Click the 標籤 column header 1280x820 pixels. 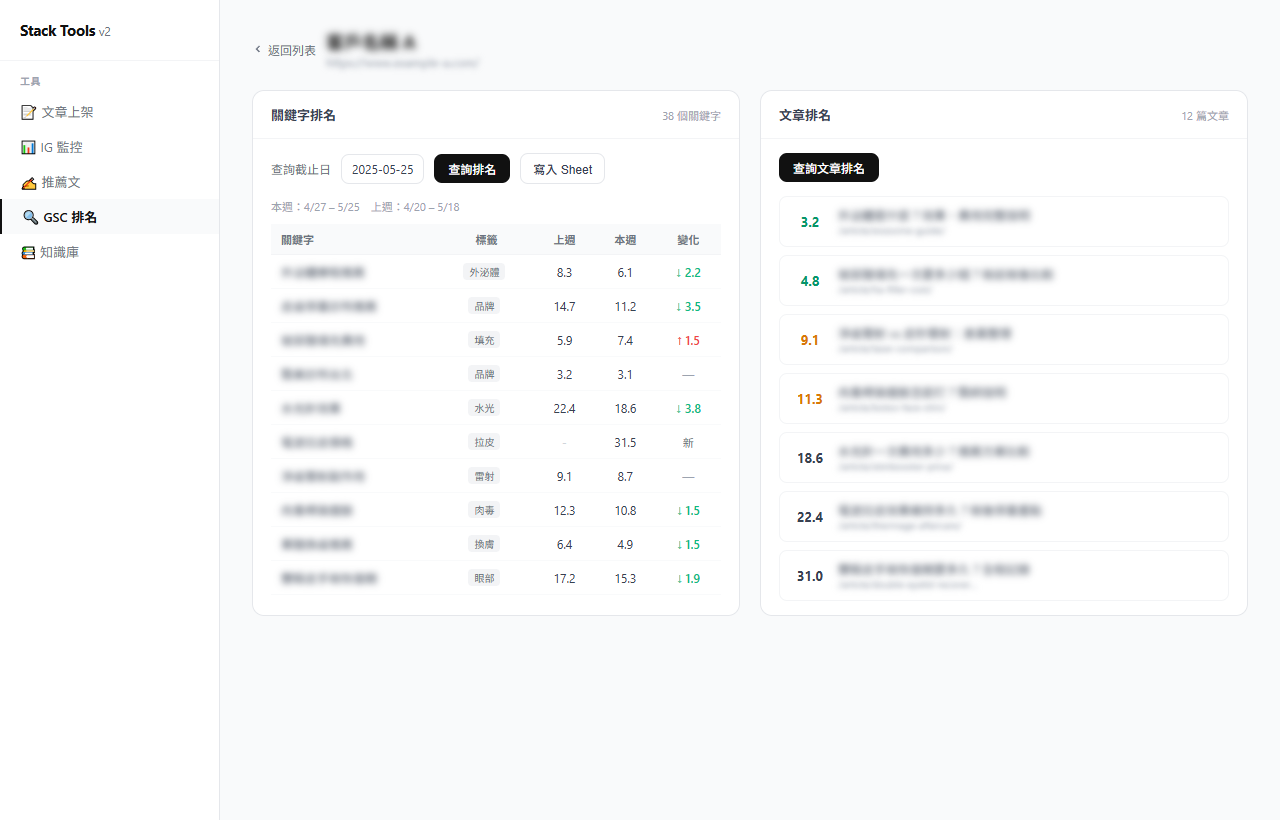[486, 240]
